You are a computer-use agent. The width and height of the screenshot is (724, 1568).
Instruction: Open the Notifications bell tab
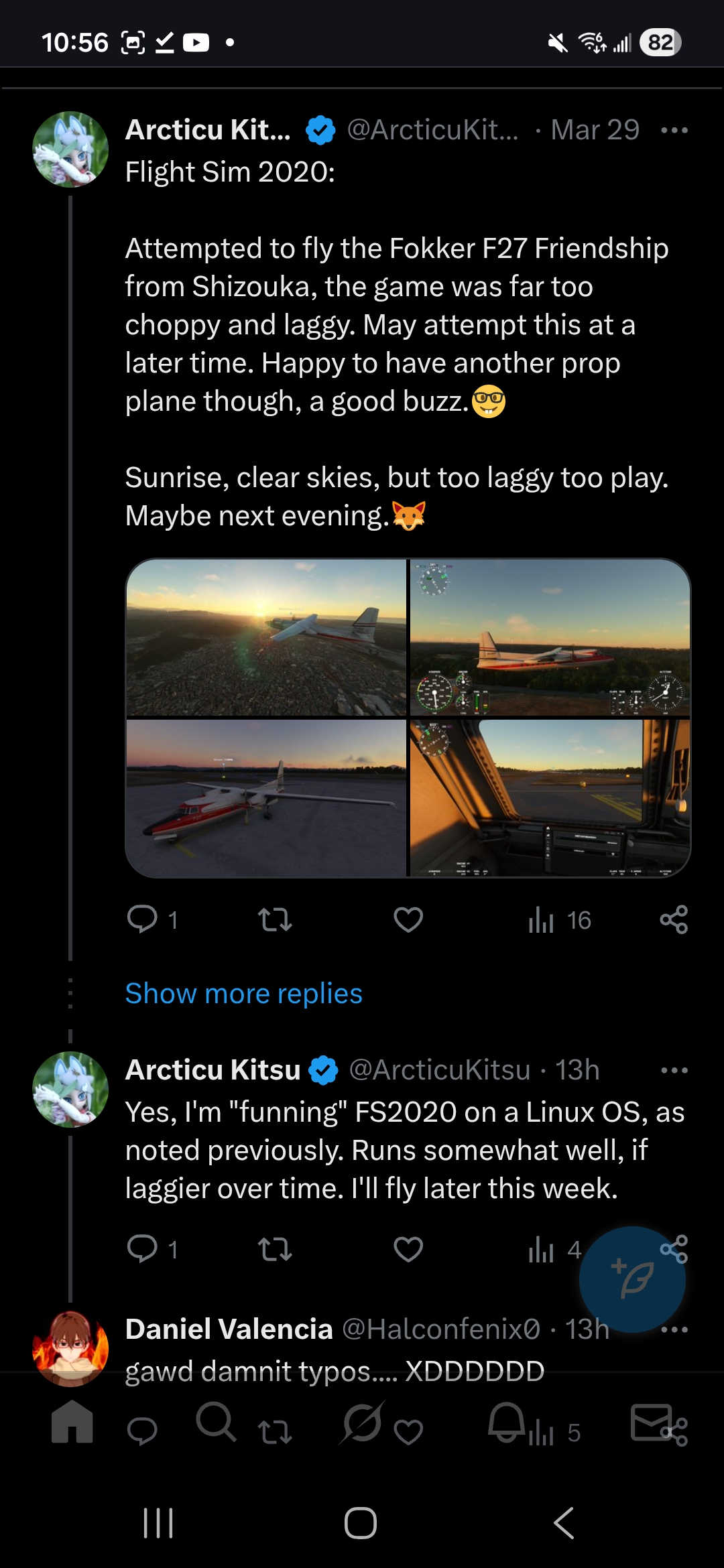506,1421
